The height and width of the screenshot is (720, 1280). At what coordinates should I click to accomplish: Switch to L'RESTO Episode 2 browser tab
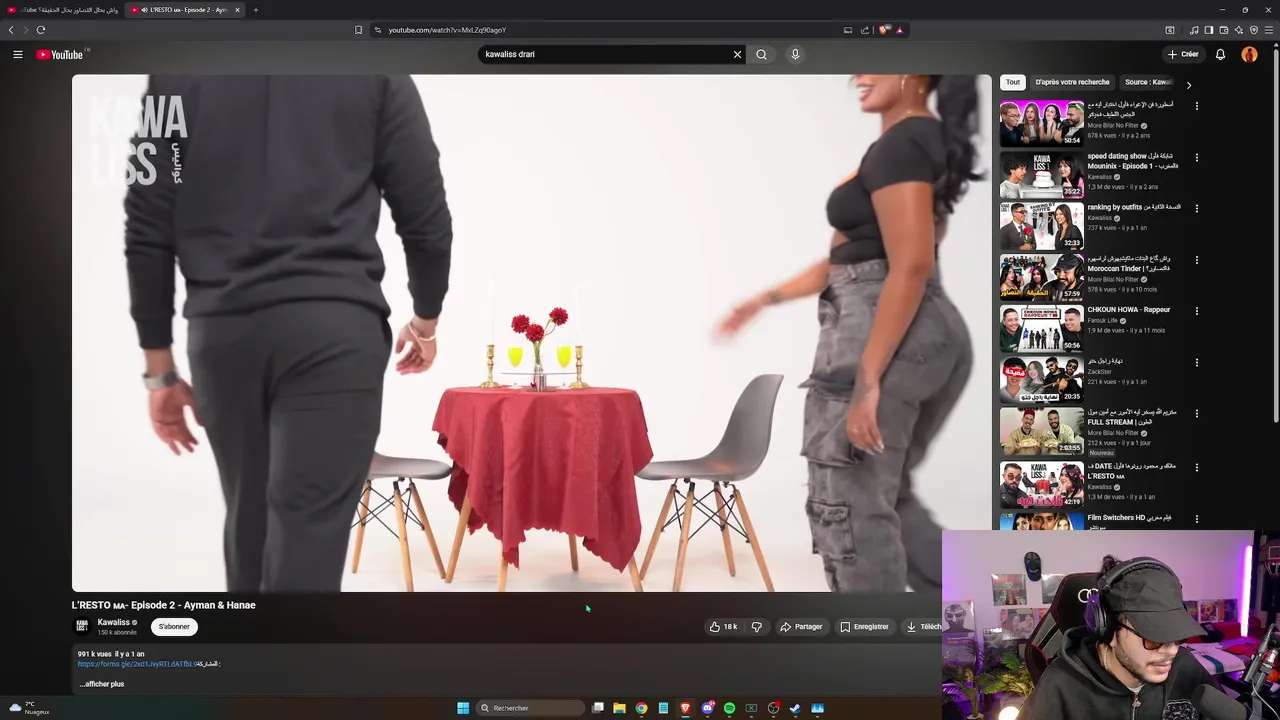tap(184, 10)
